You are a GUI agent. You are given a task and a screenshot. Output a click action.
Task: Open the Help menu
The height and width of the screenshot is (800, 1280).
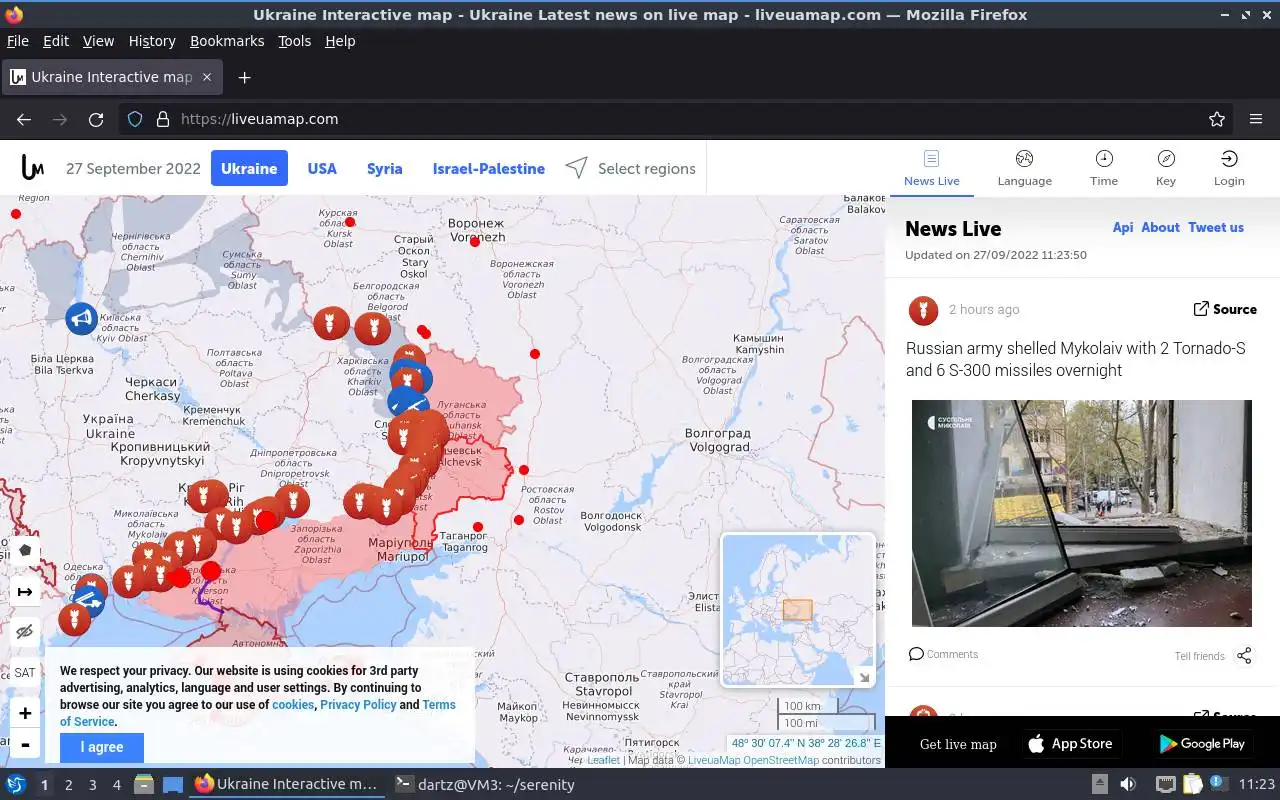click(340, 41)
